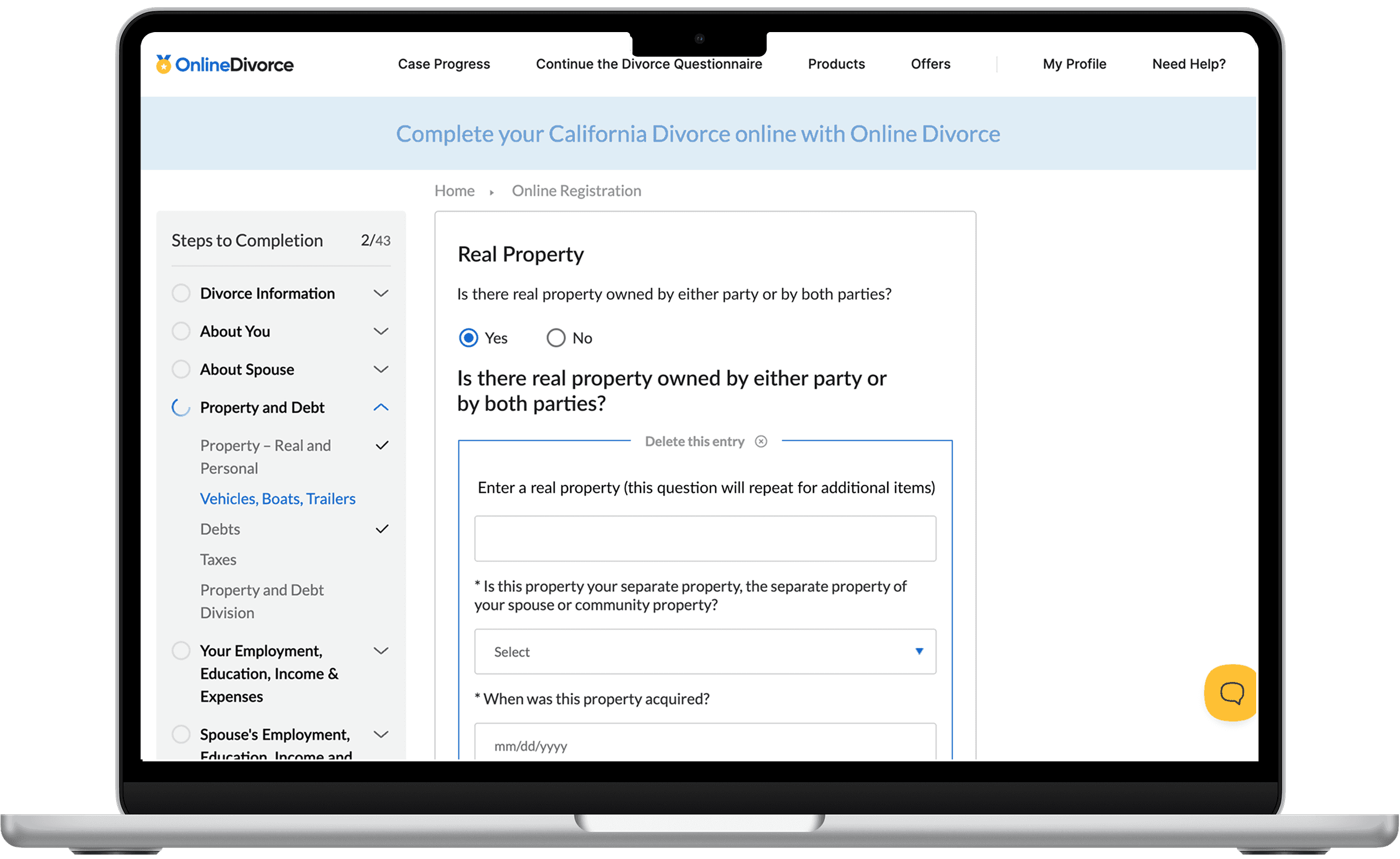
Task: Go to Vehicles, Boats, Trailers step
Action: click(x=278, y=498)
